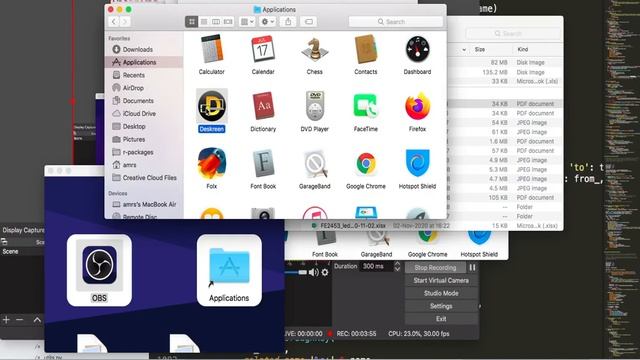Click Stop Recording in OBS
The width and height of the screenshot is (640, 360).
(x=435, y=268)
